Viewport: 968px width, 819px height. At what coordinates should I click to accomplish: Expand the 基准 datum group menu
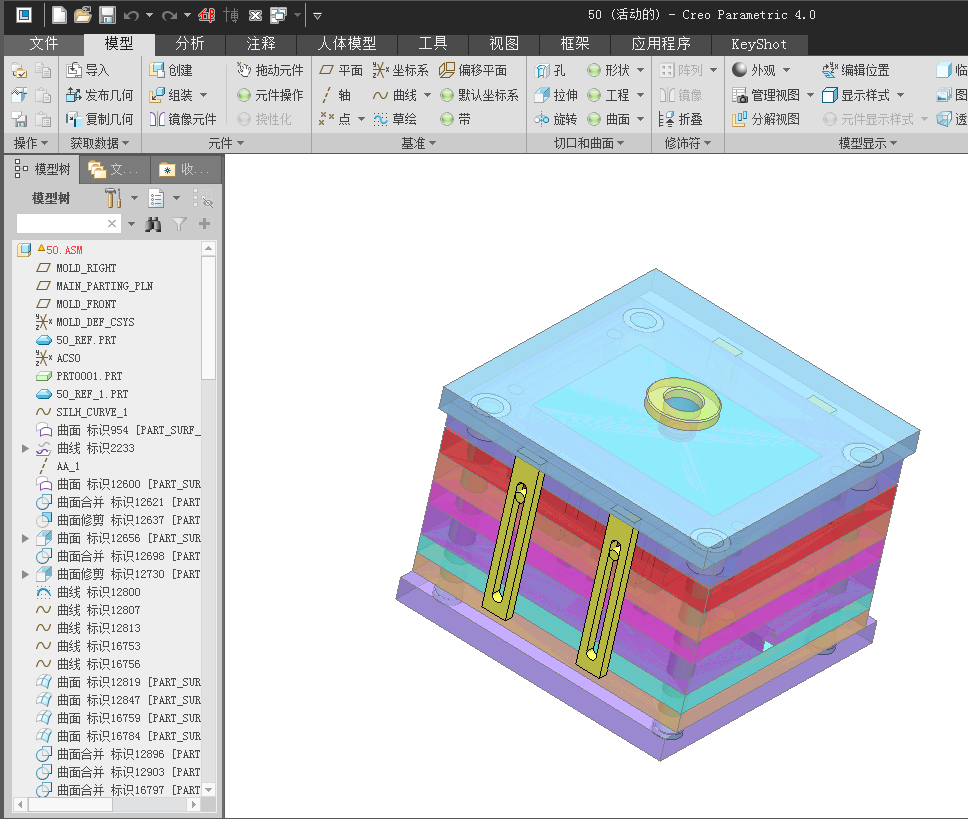419,143
